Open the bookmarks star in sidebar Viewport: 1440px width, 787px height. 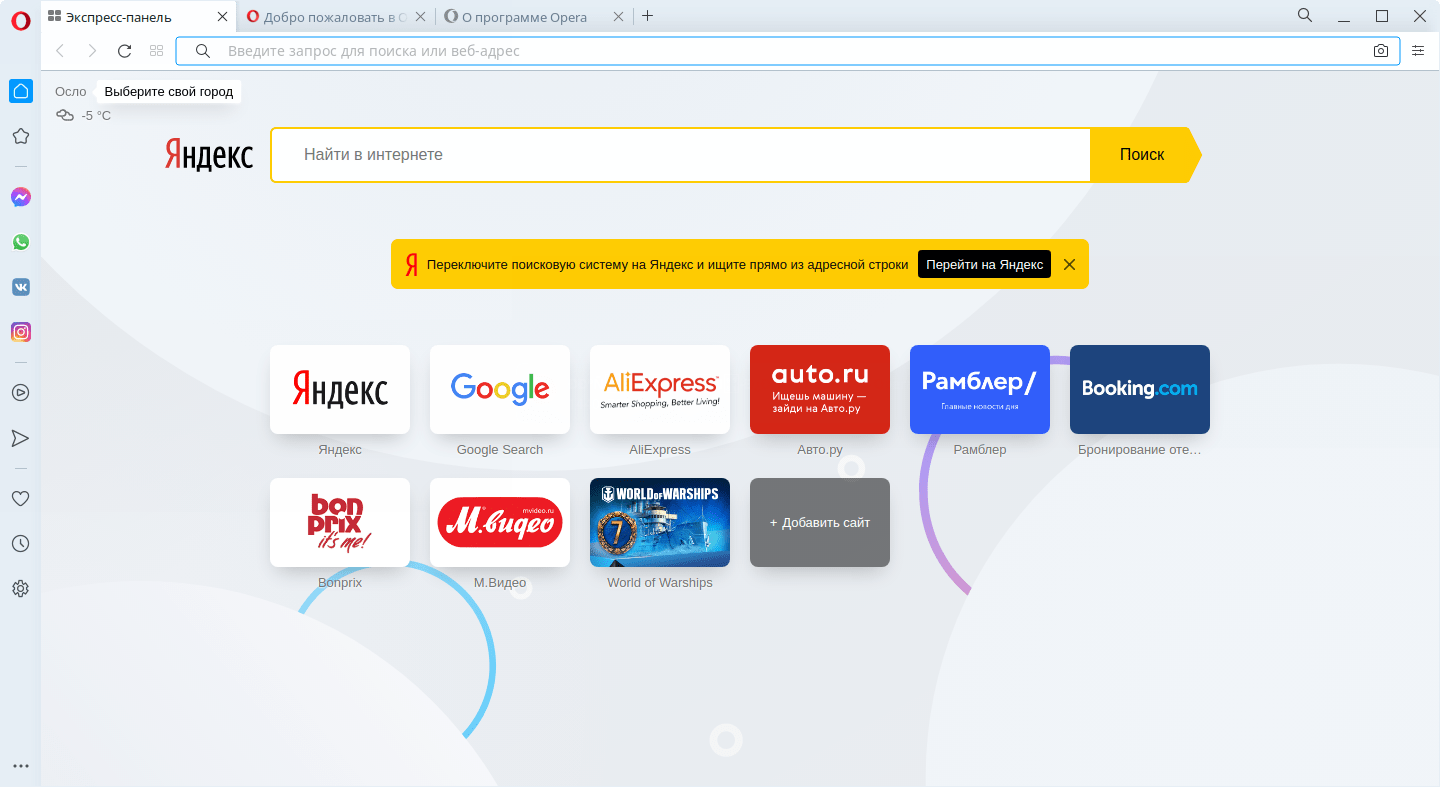[20, 136]
